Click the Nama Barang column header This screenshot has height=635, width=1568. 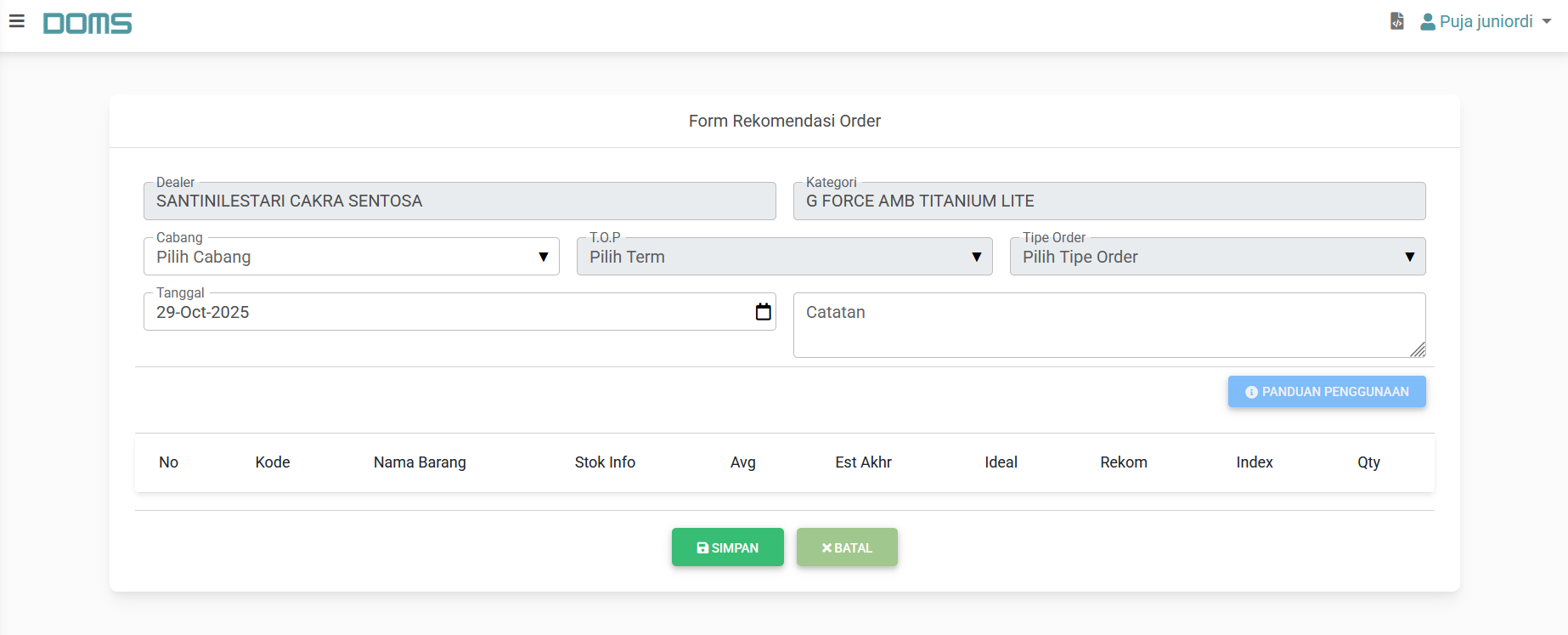tap(420, 462)
